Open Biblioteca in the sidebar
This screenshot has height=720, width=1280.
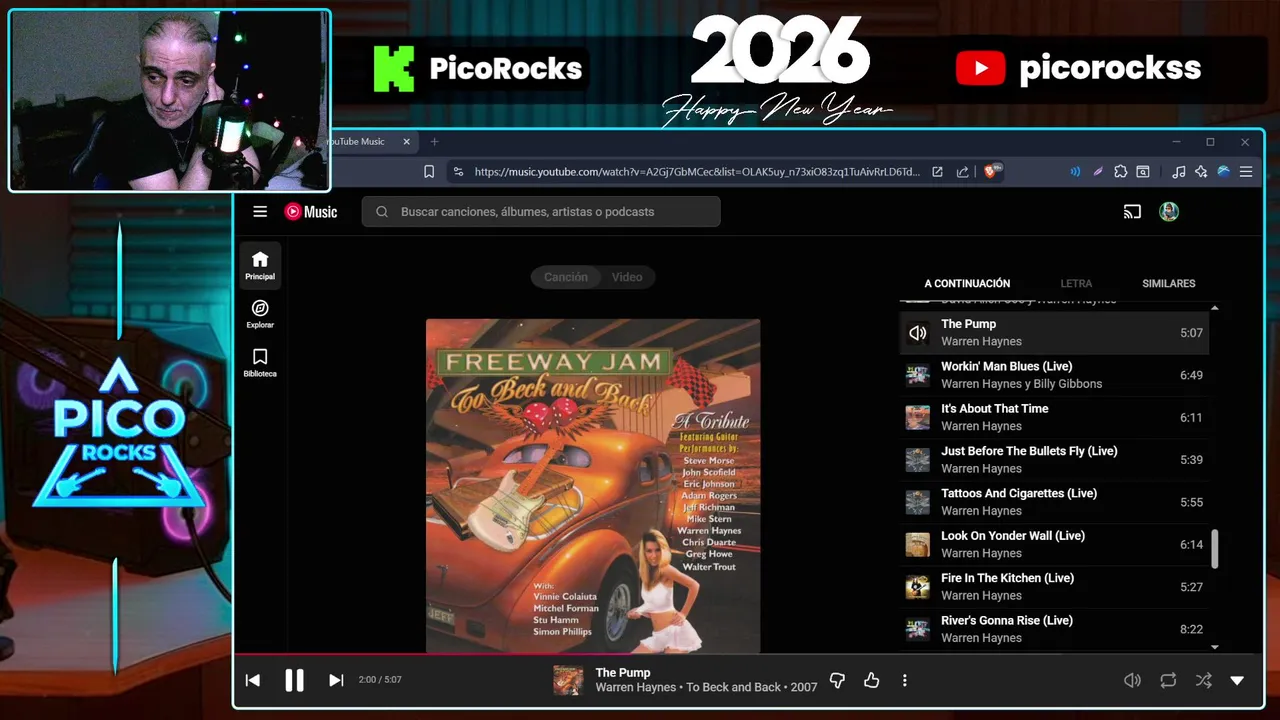coord(260,363)
